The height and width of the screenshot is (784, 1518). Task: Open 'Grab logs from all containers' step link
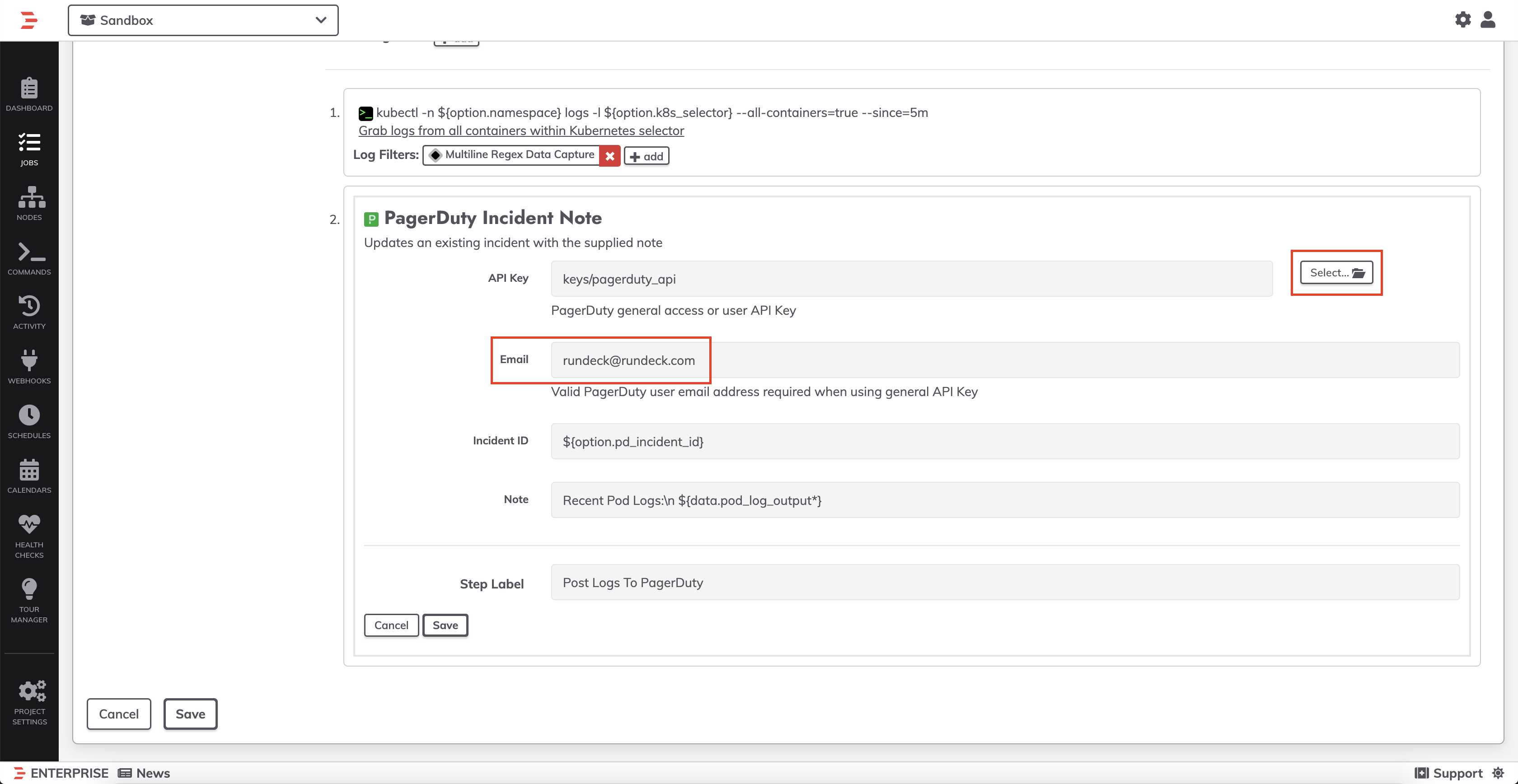pyautogui.click(x=521, y=131)
